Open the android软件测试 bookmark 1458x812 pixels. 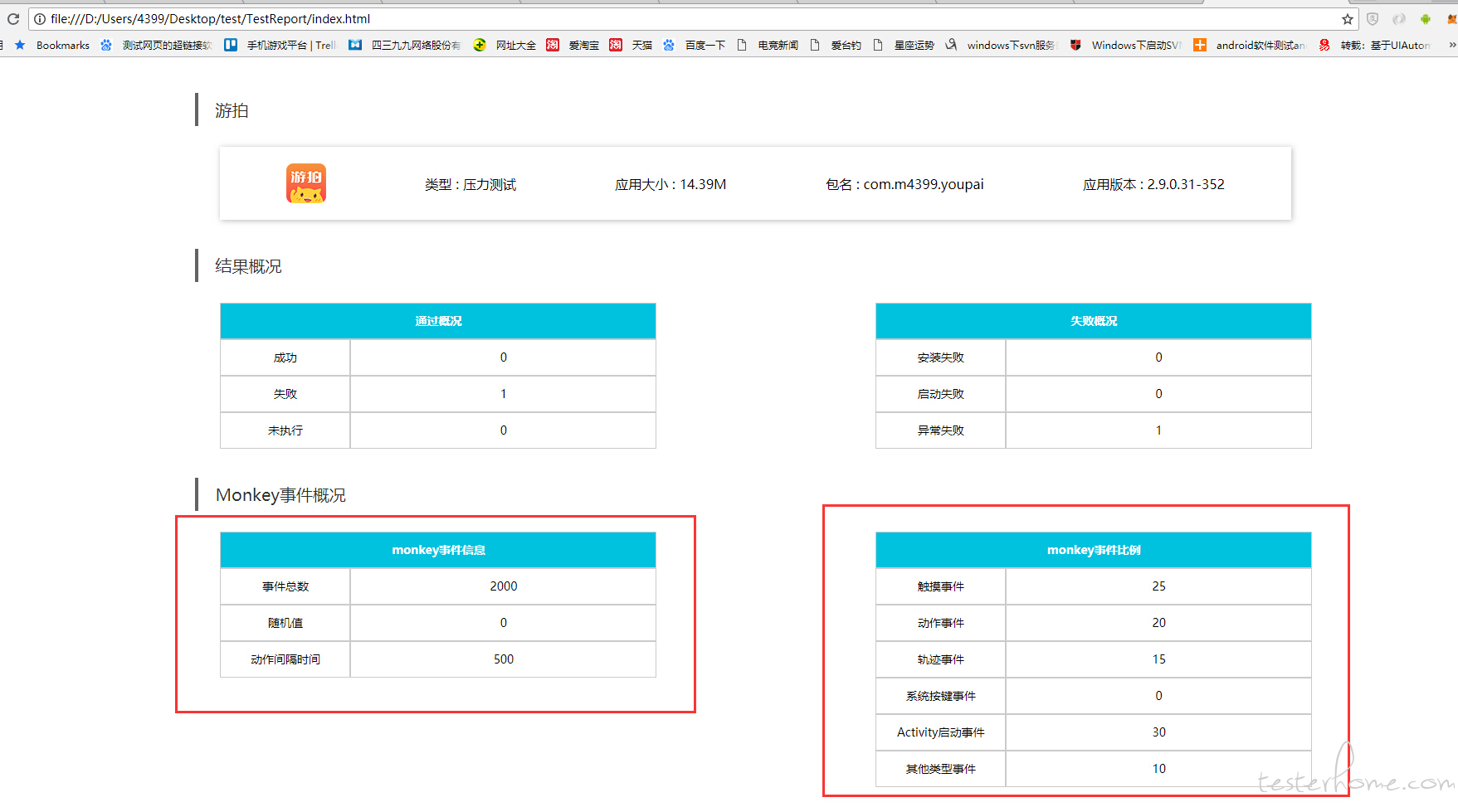pyautogui.click(x=1250, y=45)
